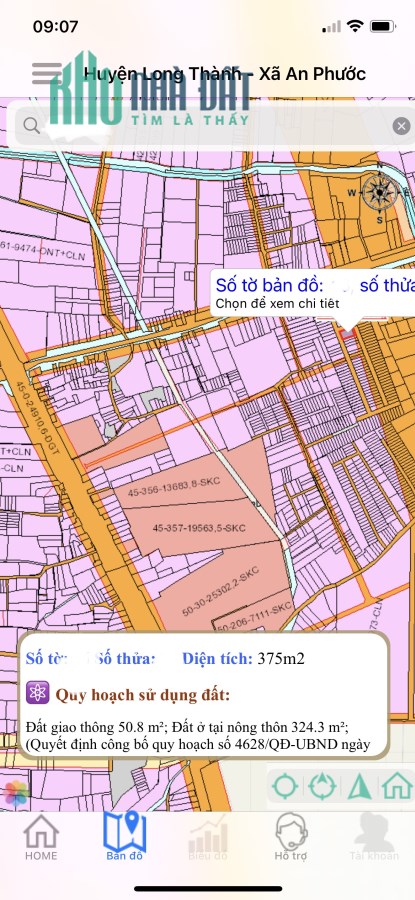
Task: Tap the search magnifier icon
Action: click(32, 126)
